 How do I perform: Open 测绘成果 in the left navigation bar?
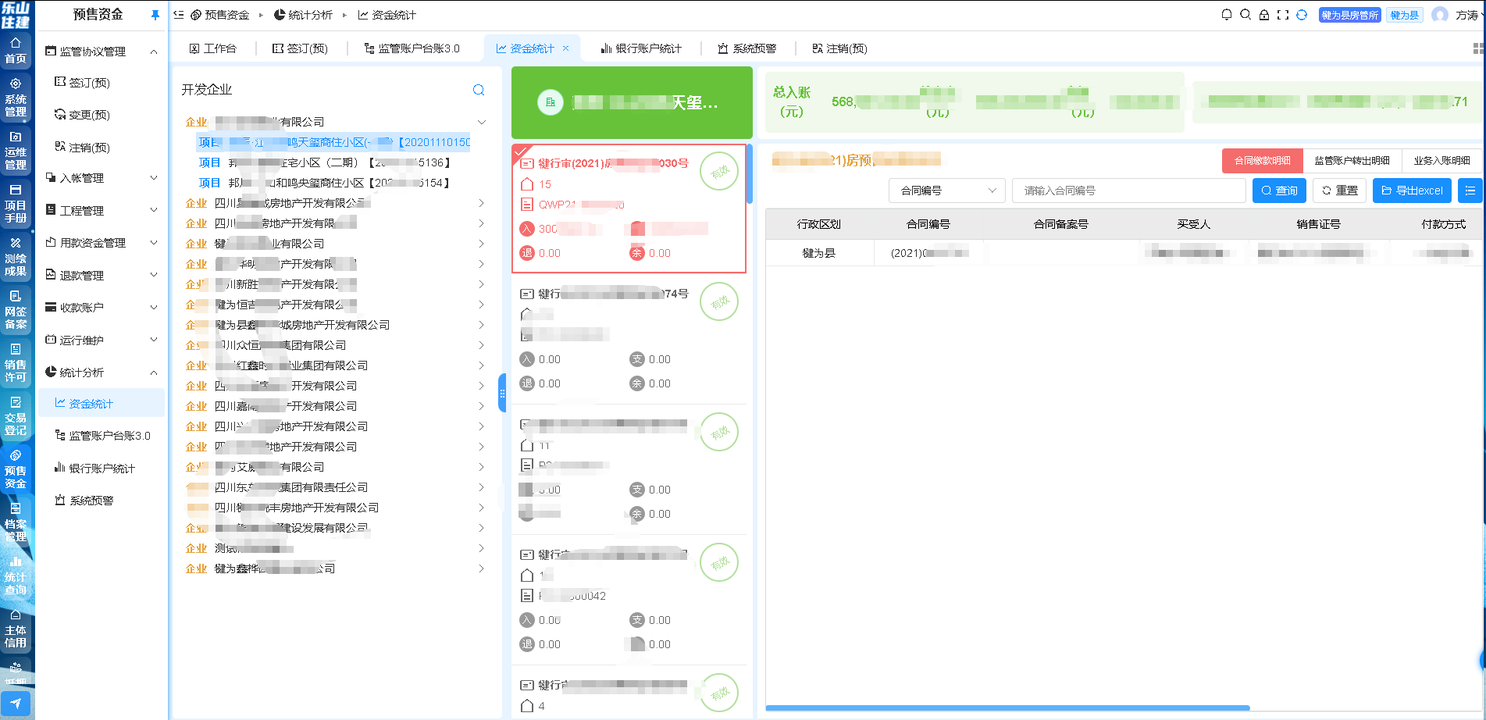click(16, 256)
